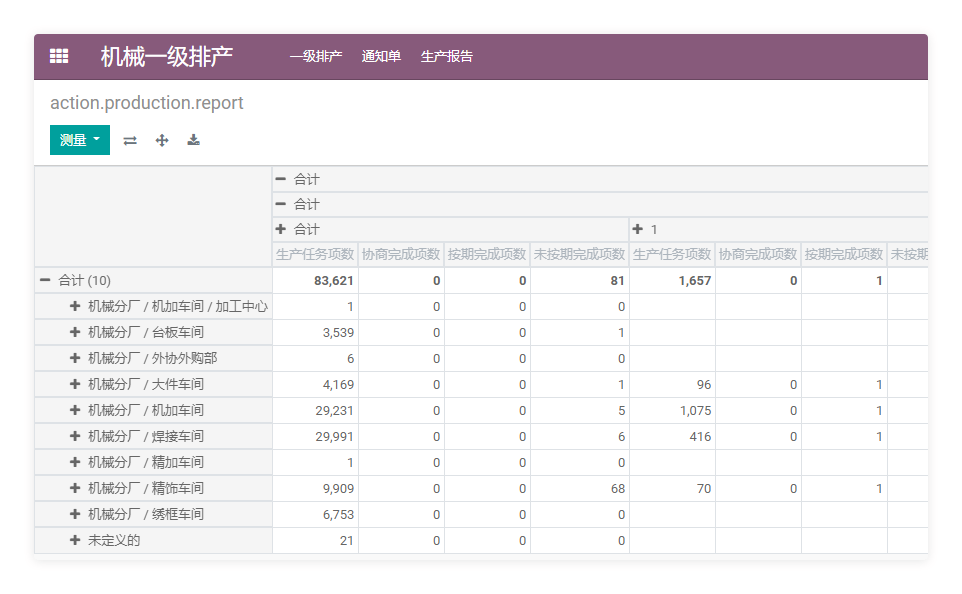
Task: Click the 机械一级排产 app title
Action: coord(167,57)
